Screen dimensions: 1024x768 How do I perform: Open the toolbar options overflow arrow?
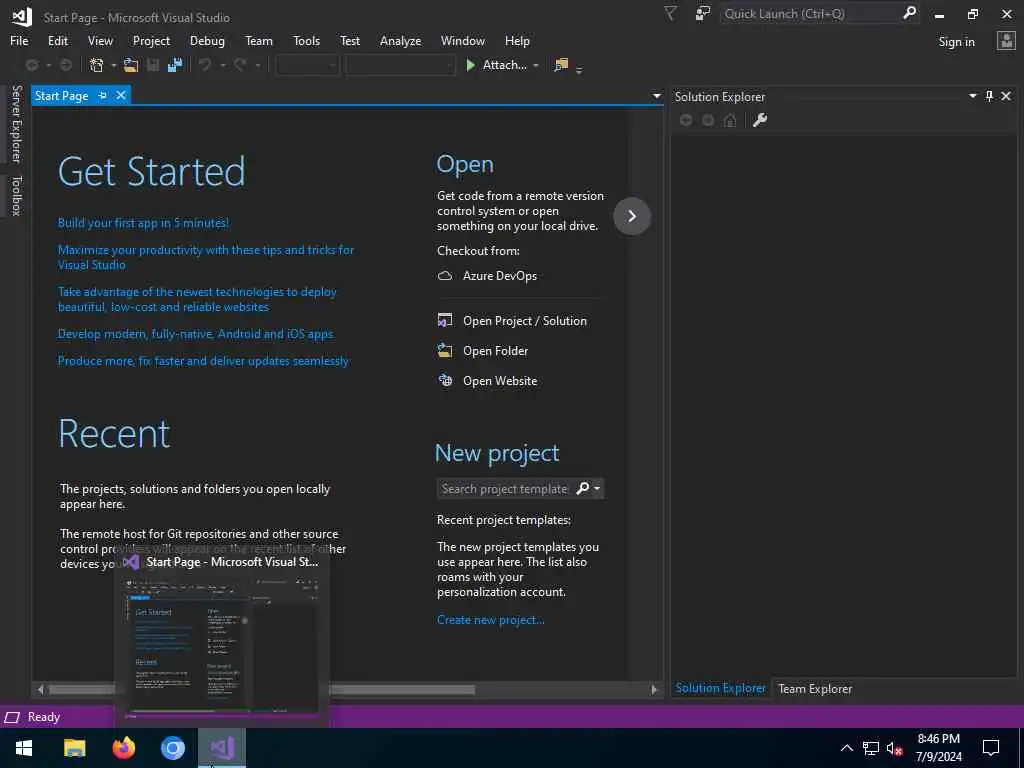point(579,69)
